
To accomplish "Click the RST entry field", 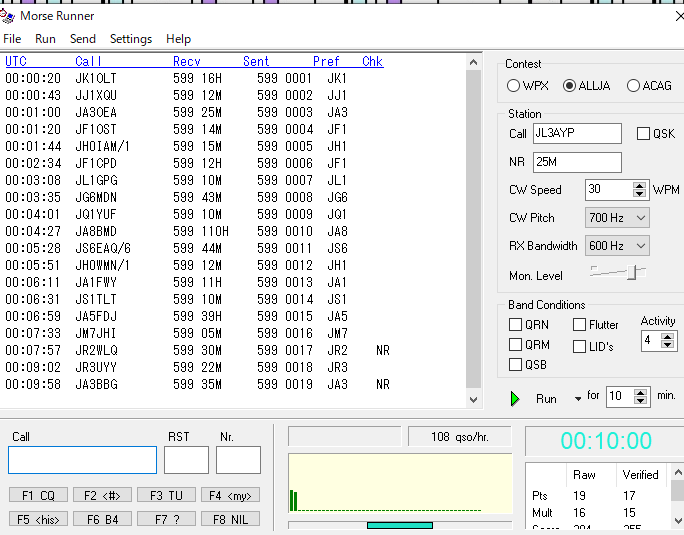I will pos(186,460).
